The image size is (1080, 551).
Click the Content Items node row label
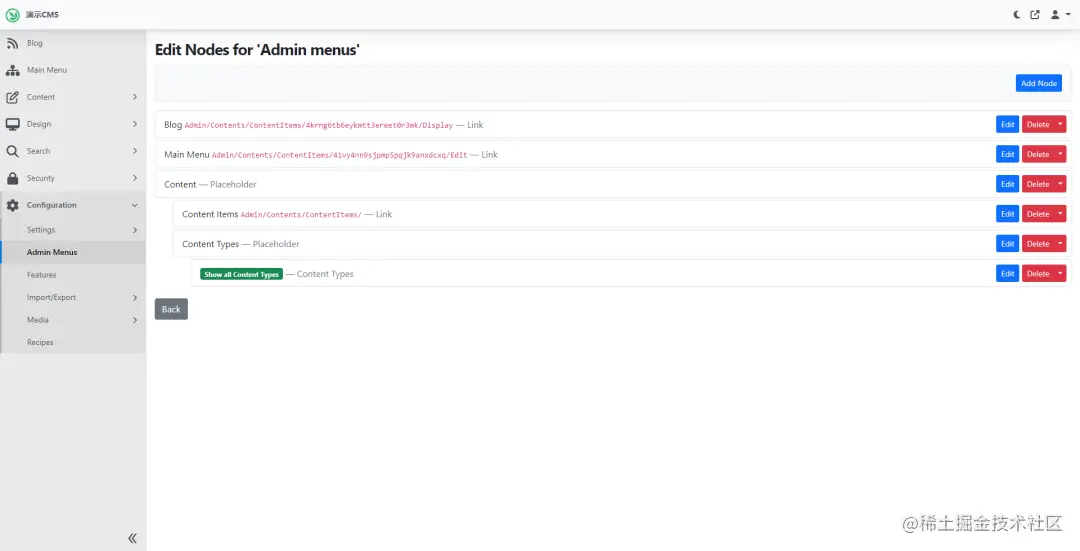pyautogui.click(x=210, y=214)
